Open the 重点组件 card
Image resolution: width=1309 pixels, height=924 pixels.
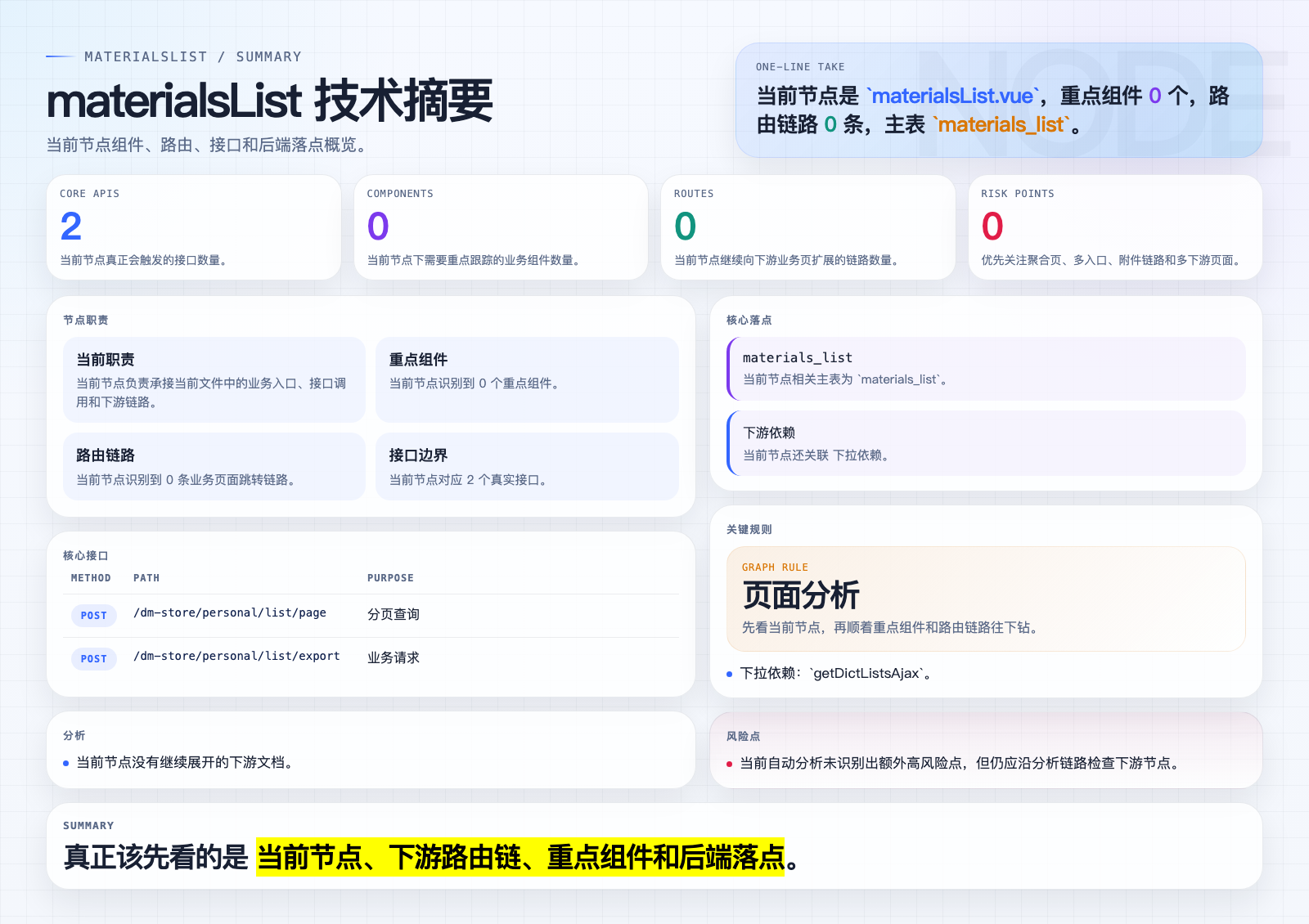coord(527,379)
